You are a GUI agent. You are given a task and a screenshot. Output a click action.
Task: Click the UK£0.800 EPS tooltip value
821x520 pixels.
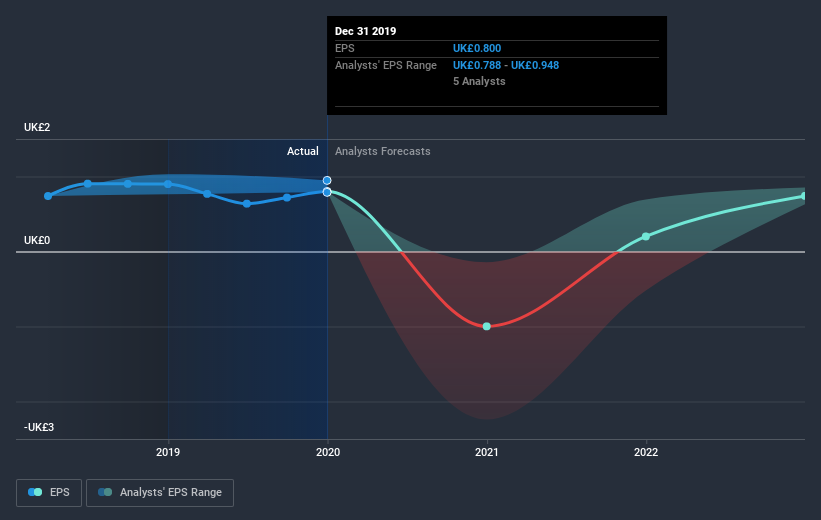[477, 48]
